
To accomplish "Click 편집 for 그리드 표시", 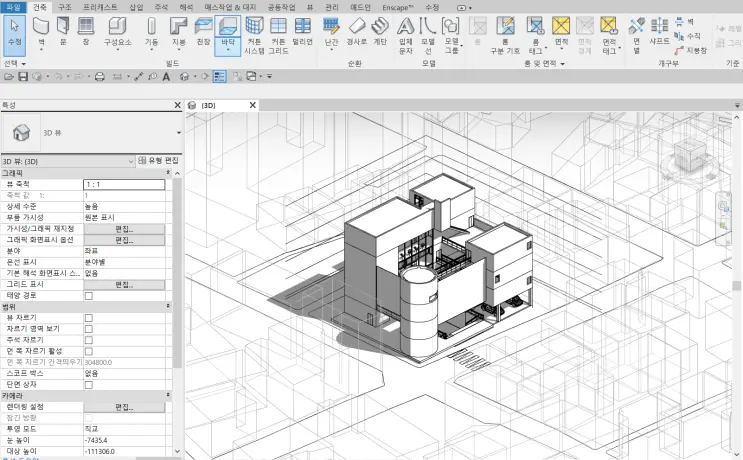I will [124, 285].
